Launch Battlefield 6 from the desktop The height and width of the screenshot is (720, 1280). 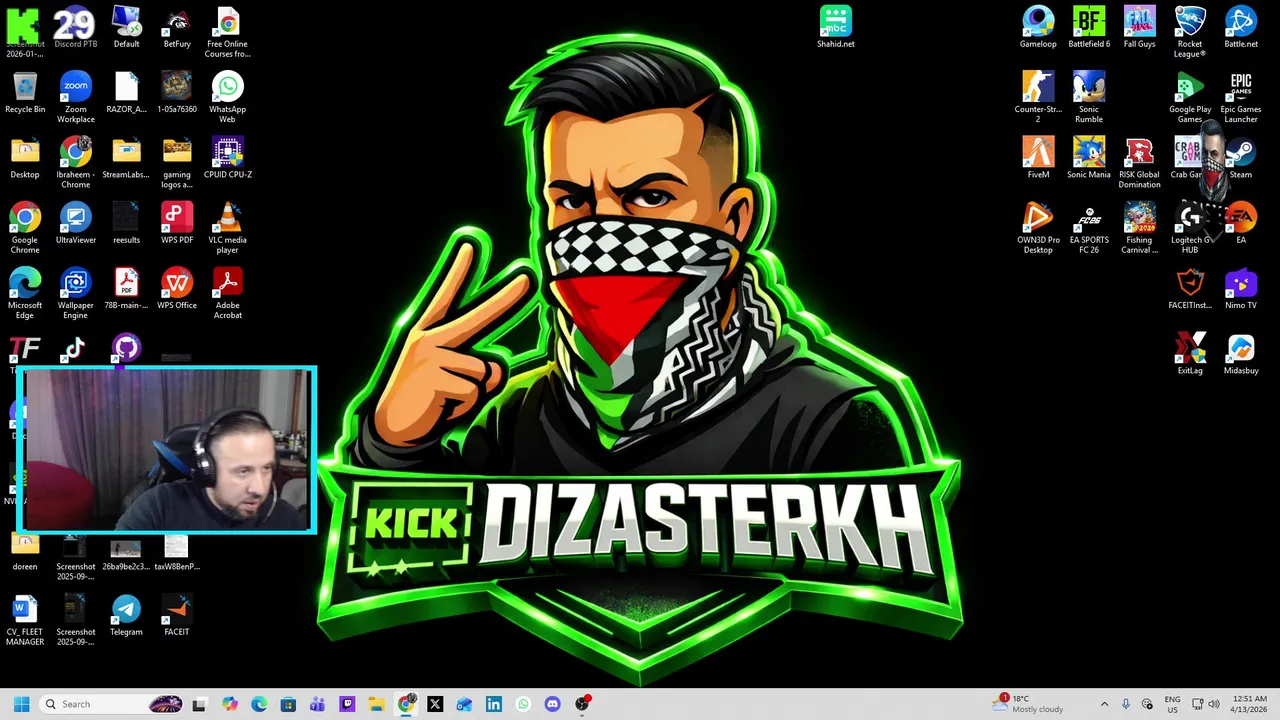tap(1089, 27)
